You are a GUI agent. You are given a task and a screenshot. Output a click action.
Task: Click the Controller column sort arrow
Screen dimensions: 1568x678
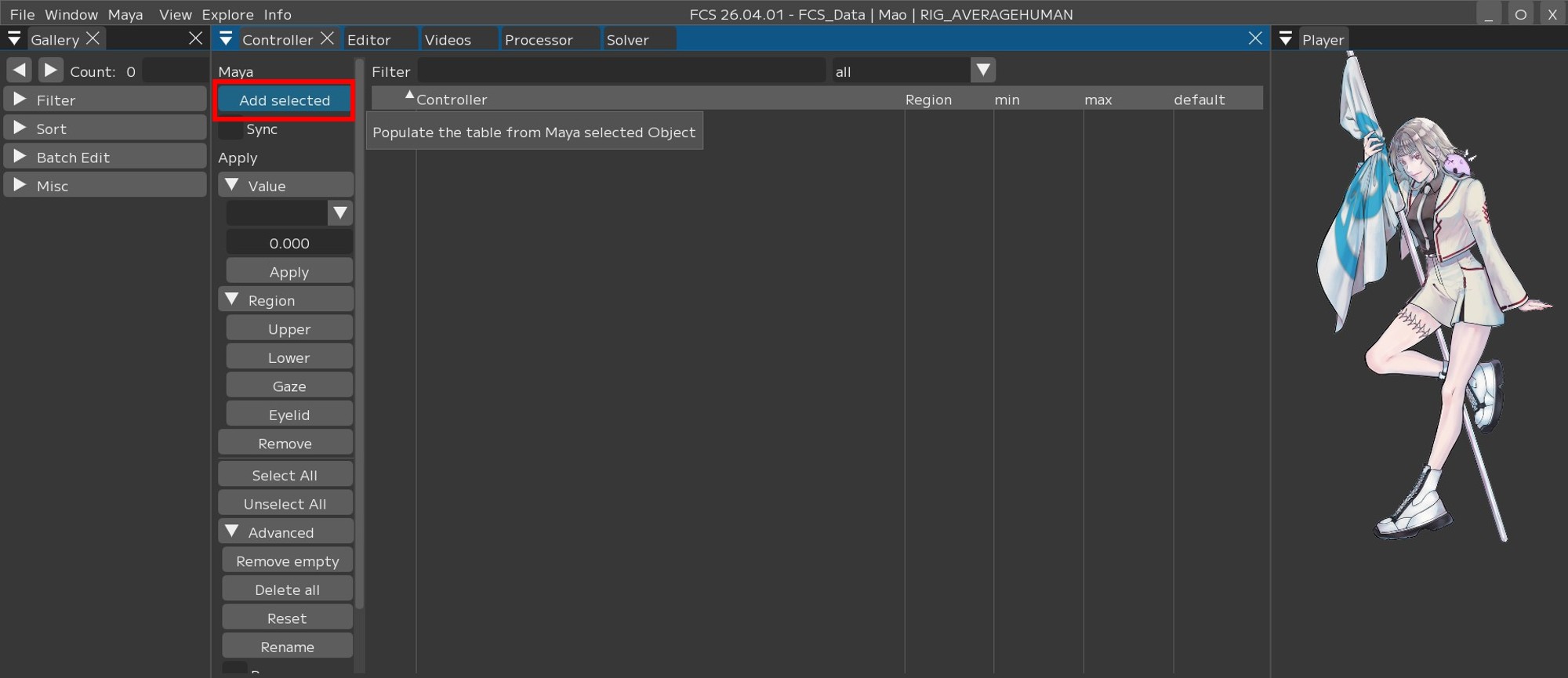coord(409,95)
